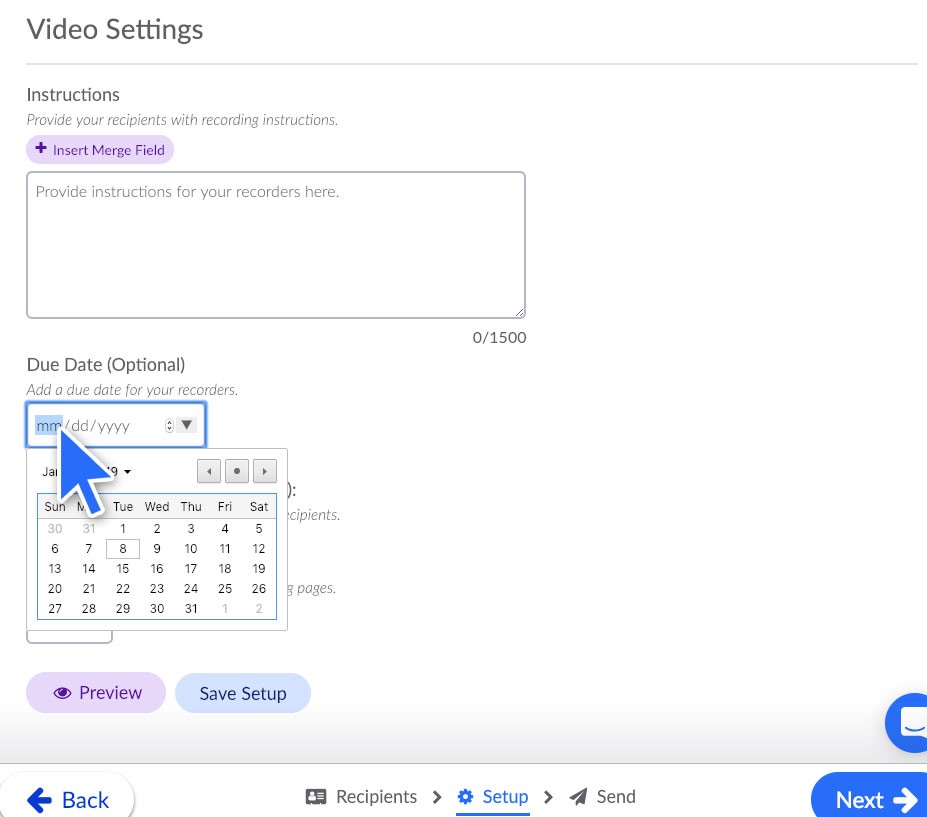
Task: Click the Insert Merge Field plus icon
Action: point(41,149)
